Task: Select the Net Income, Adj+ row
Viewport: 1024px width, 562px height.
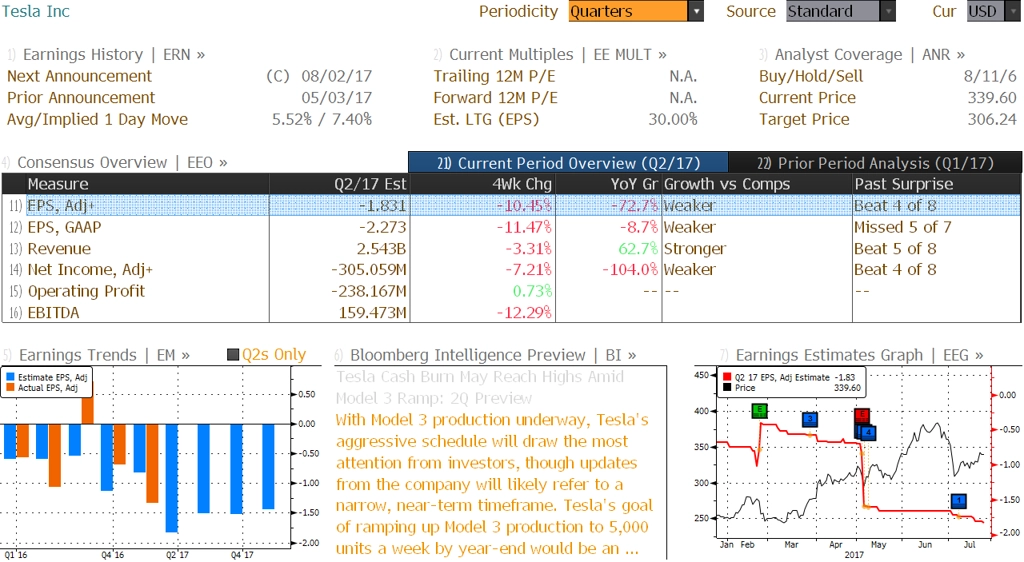Action: point(511,270)
